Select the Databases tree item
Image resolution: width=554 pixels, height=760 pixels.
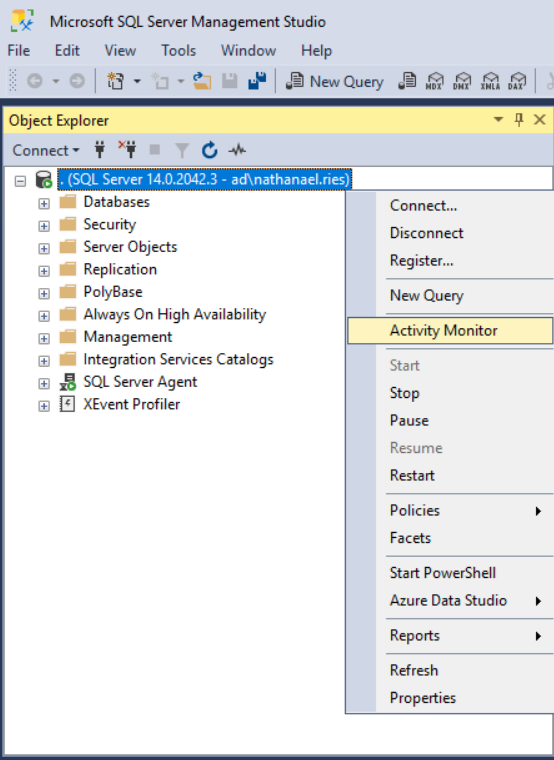(116, 202)
